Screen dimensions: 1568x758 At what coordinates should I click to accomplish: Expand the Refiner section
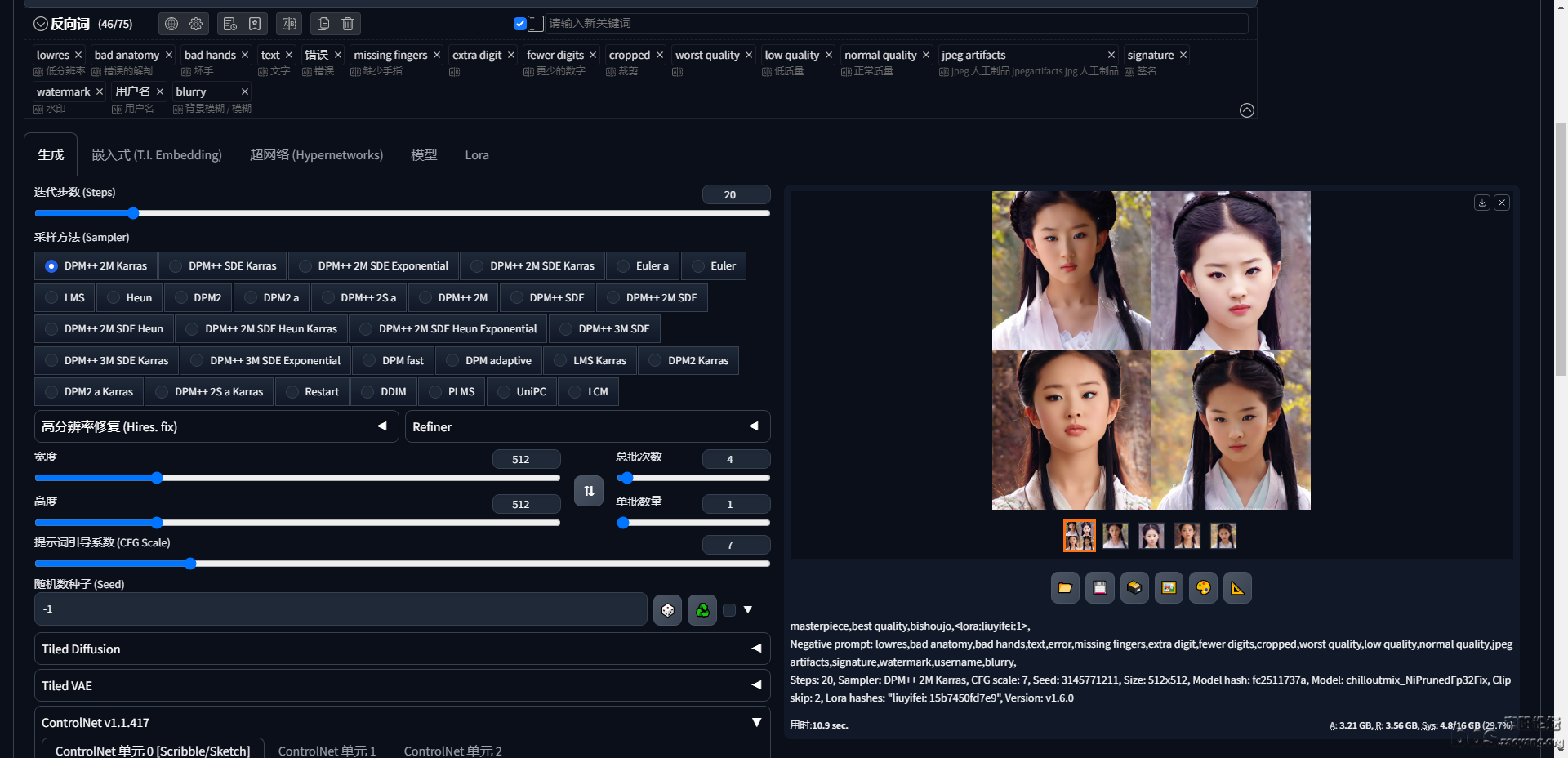point(587,426)
